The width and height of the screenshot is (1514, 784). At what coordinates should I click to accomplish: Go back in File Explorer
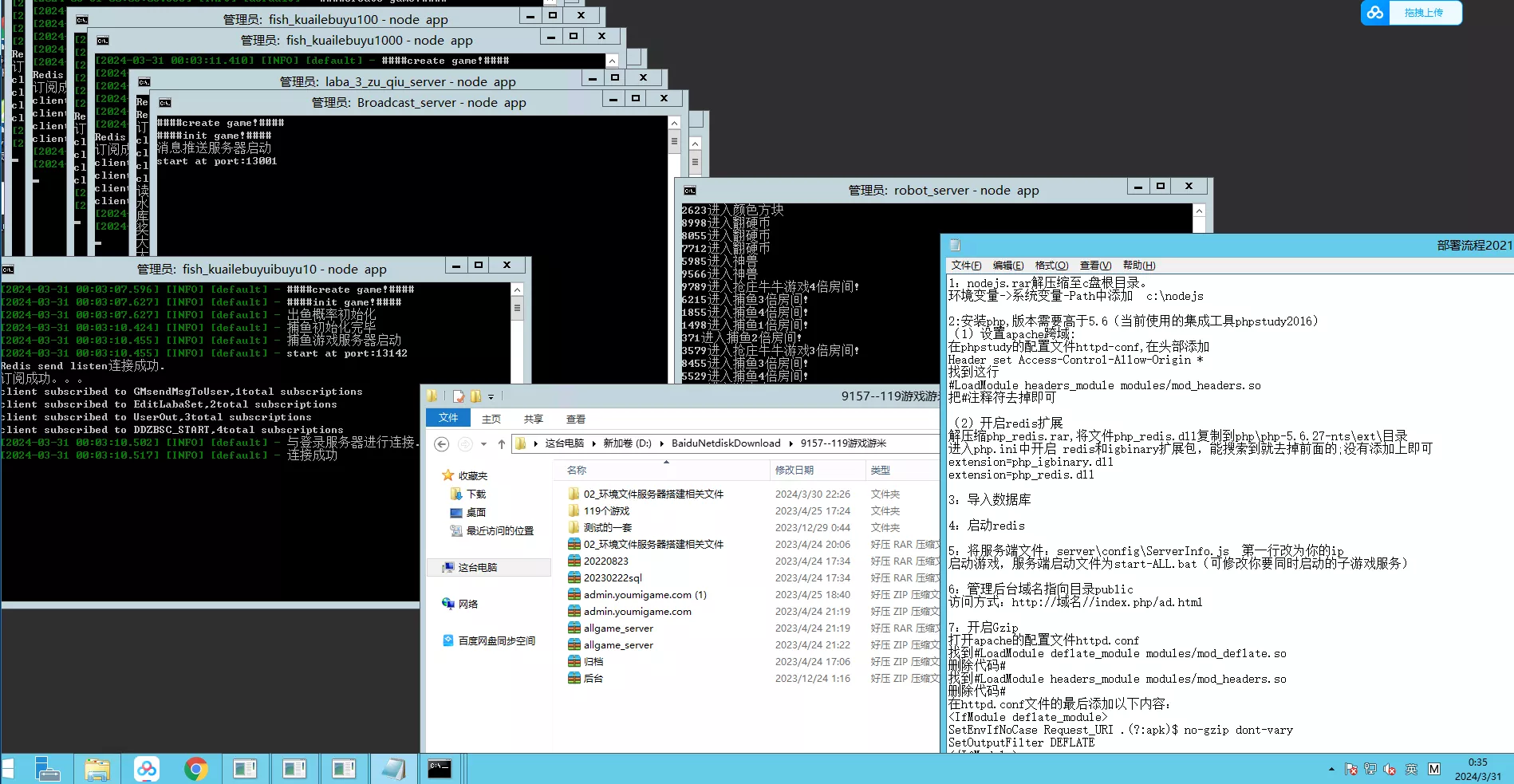pos(441,444)
